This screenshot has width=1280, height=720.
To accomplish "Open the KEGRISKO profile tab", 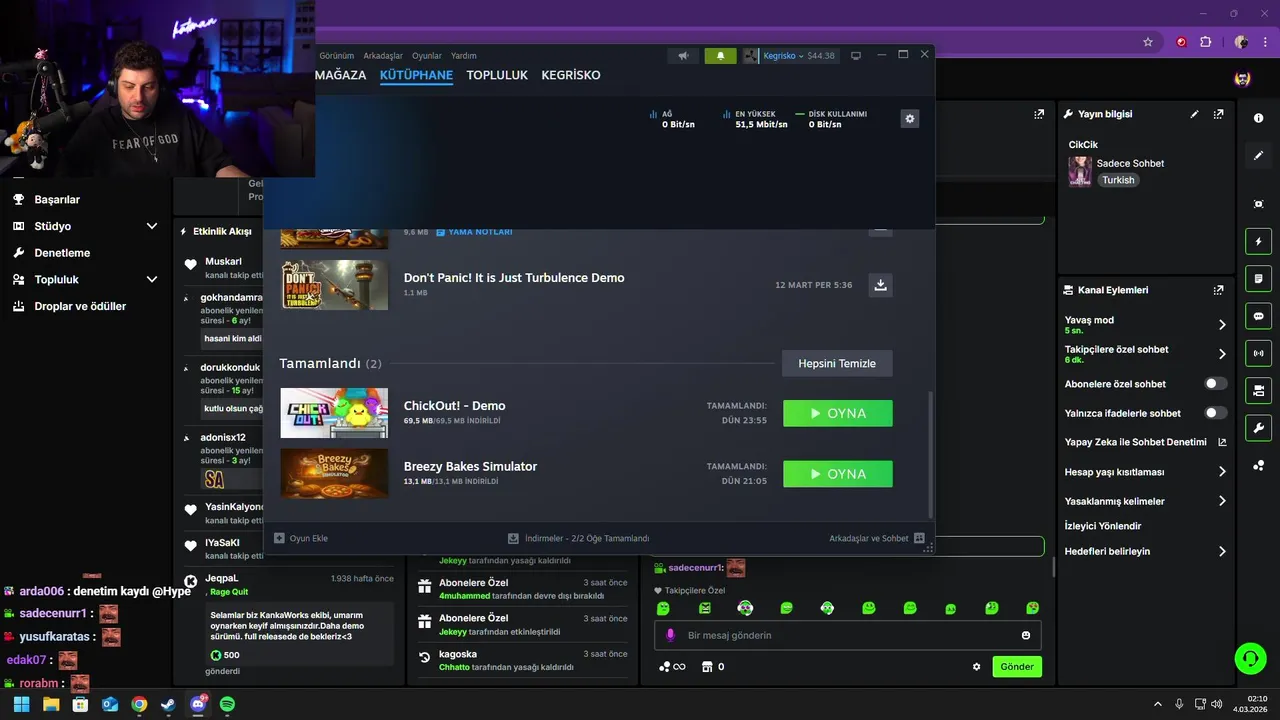I will pyautogui.click(x=571, y=75).
